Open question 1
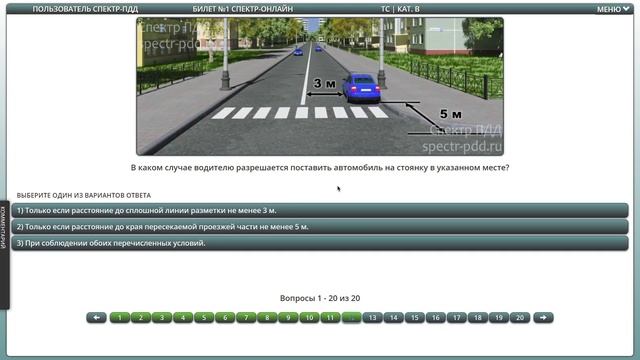 tap(120, 318)
